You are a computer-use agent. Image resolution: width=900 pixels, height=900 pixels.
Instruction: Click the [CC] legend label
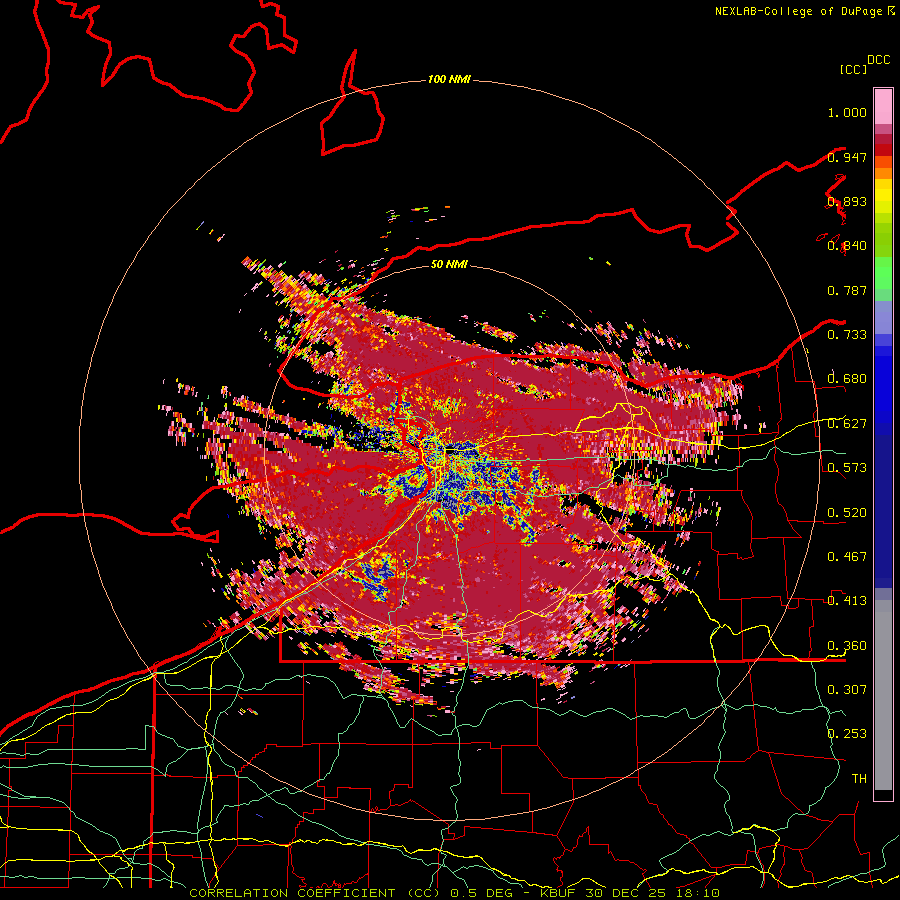(853, 69)
